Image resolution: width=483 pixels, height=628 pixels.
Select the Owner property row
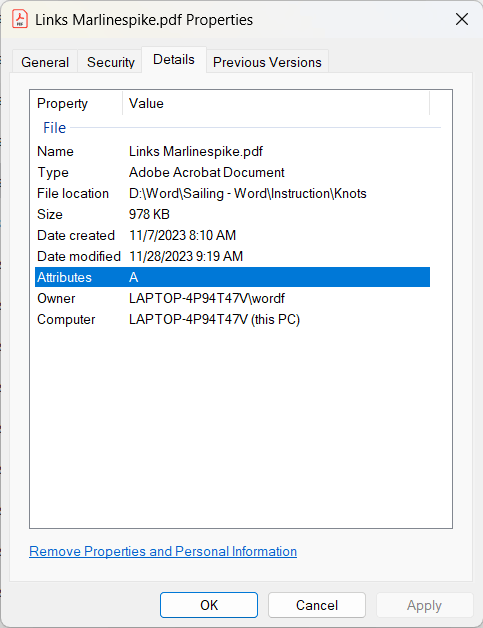232,298
